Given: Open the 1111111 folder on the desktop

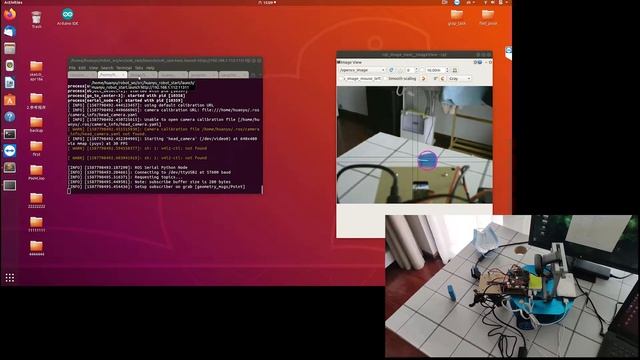Looking at the screenshot, I should pos(36,224).
